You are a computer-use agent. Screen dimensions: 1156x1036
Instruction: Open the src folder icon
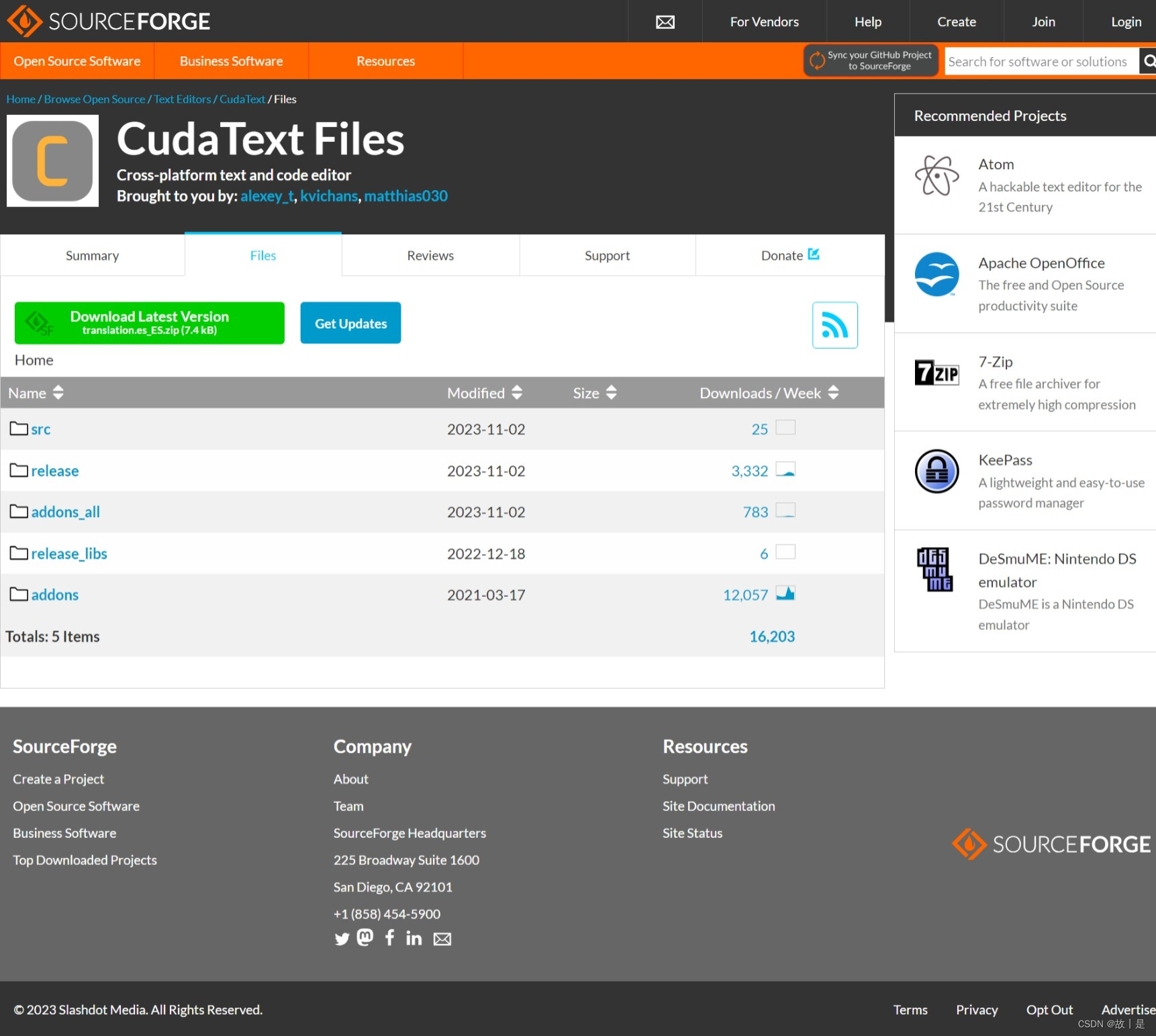pos(19,428)
